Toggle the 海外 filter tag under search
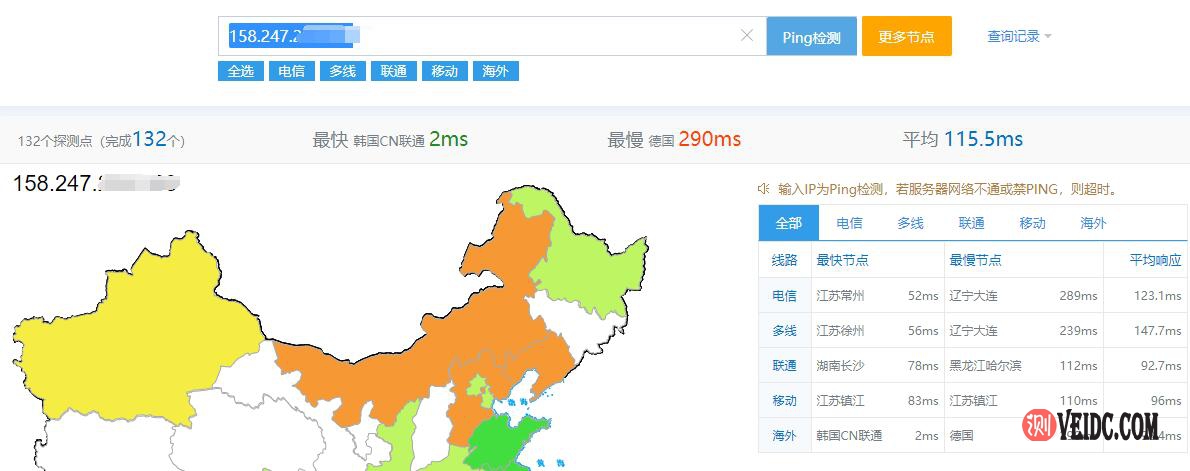 click(x=496, y=71)
